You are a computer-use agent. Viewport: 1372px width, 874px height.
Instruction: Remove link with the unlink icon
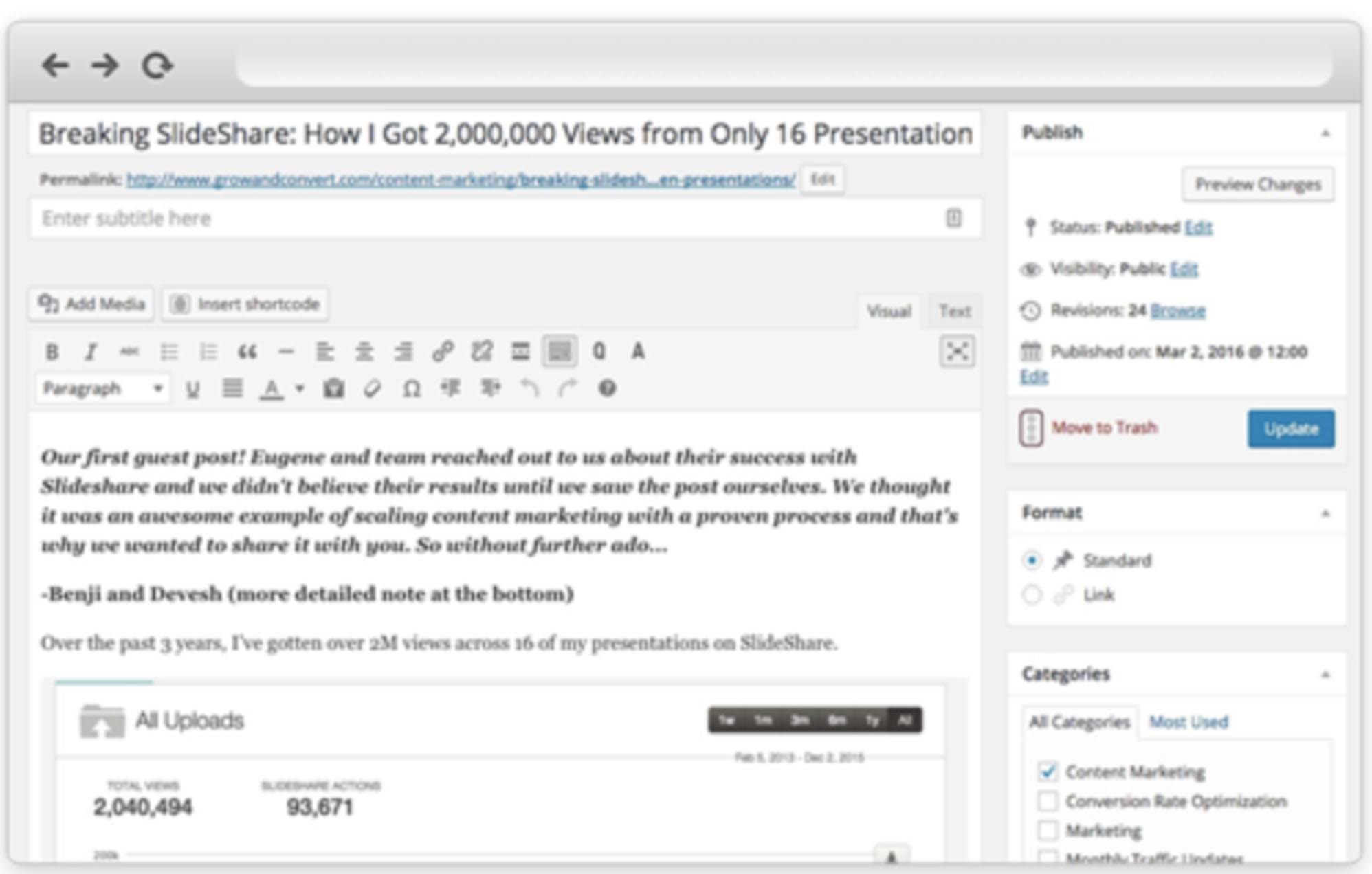click(x=481, y=352)
